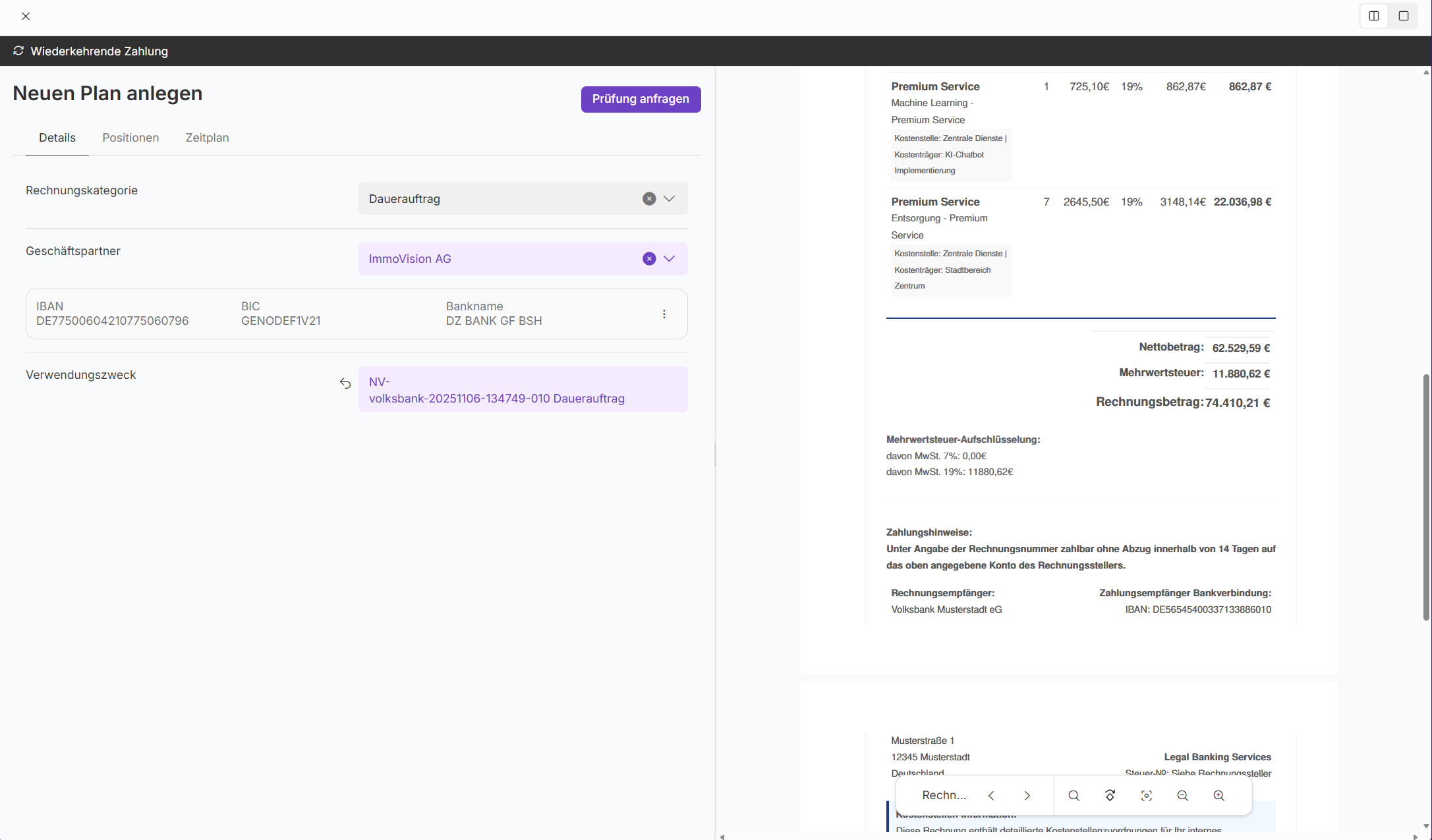
Task: Clear the Dauerauftrag category selection
Action: [649, 199]
